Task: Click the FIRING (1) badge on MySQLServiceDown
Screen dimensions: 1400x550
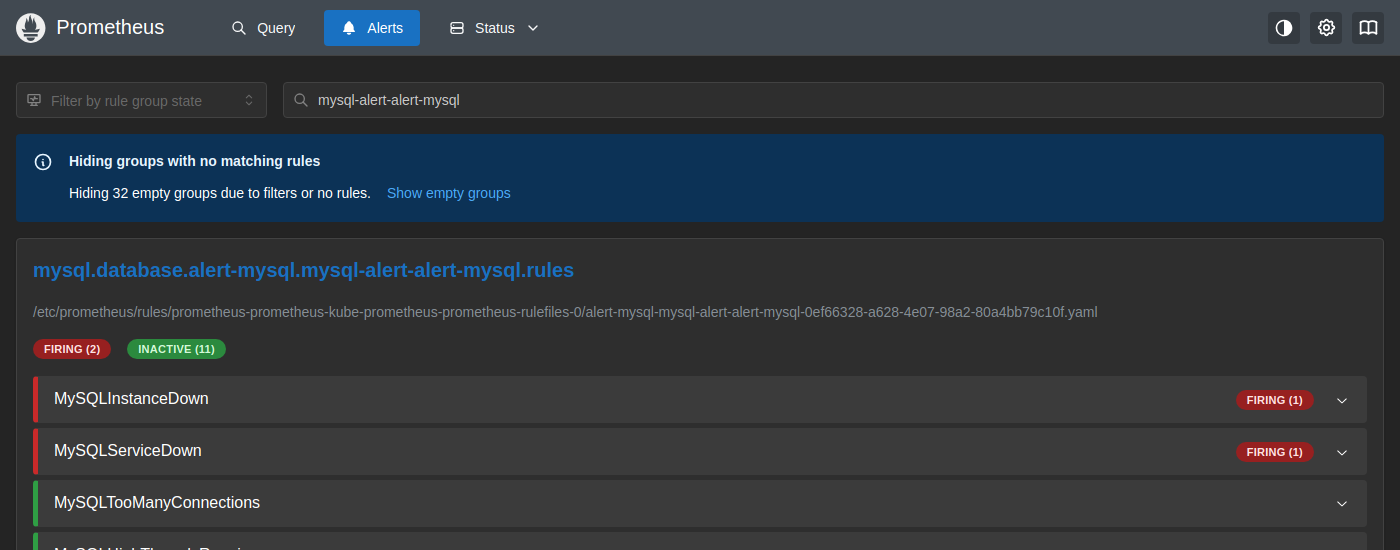Action: 1275,452
